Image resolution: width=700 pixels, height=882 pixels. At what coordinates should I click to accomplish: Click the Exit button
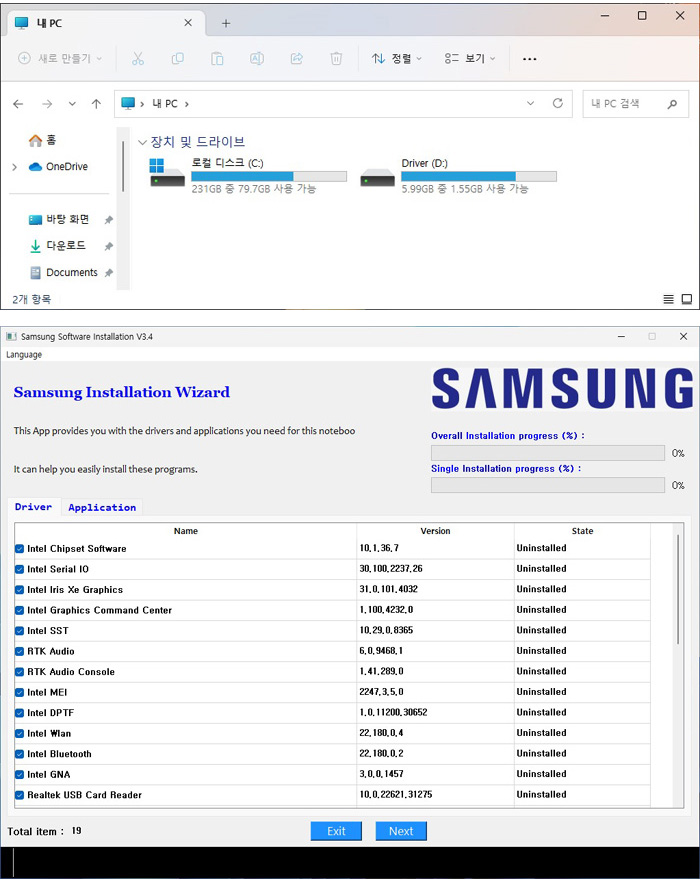coord(336,831)
